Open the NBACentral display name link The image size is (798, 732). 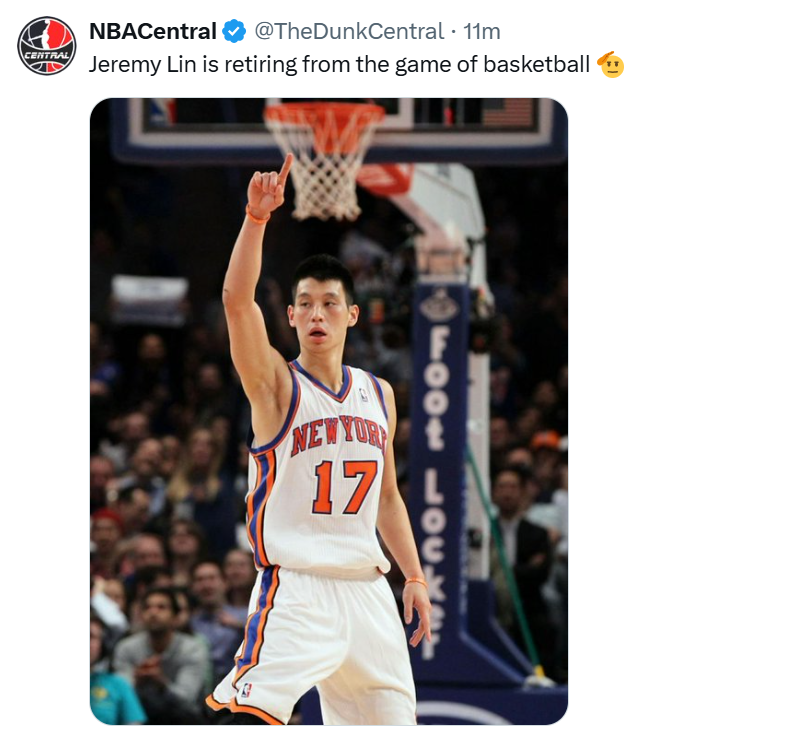click(152, 32)
